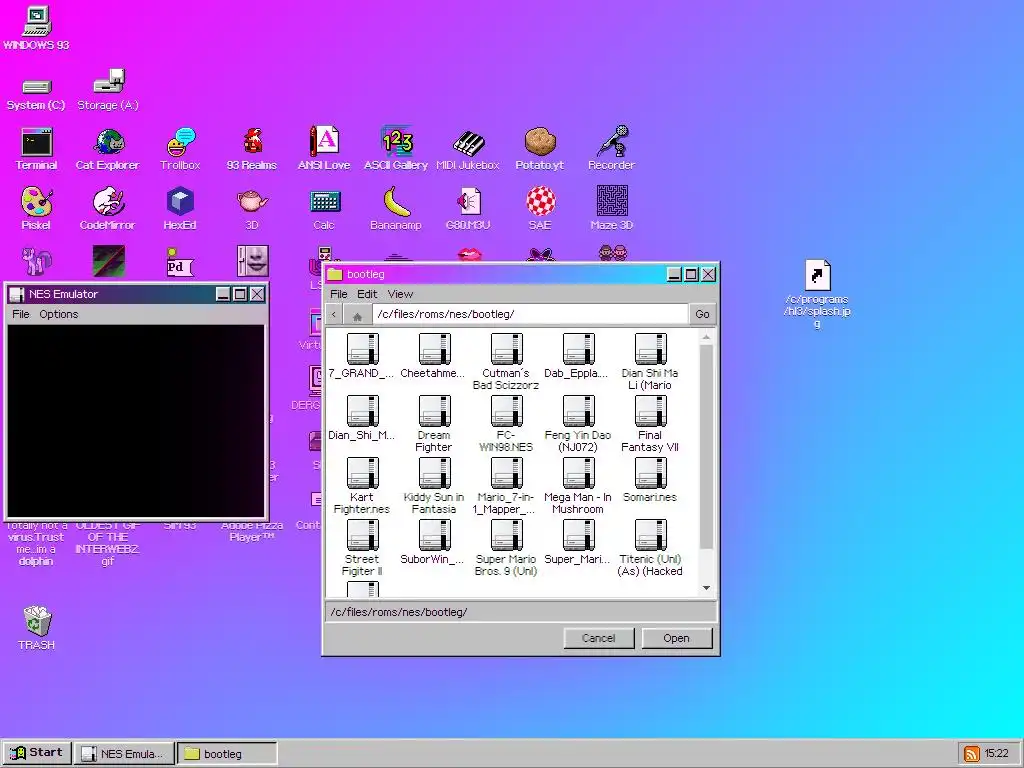Viewport: 1024px width, 768px height.
Task: Select the Cutman's Bad Scizzorz ROM
Action: point(505,362)
